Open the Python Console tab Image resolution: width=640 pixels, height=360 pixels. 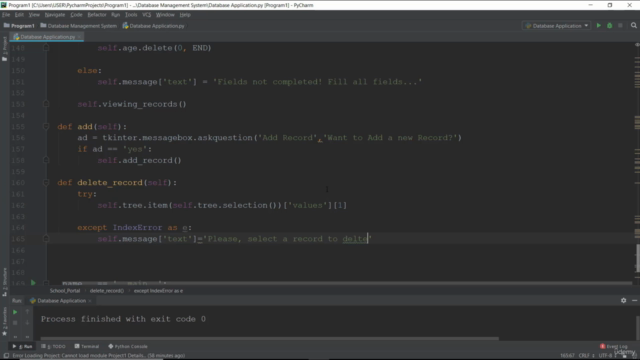tap(128, 346)
